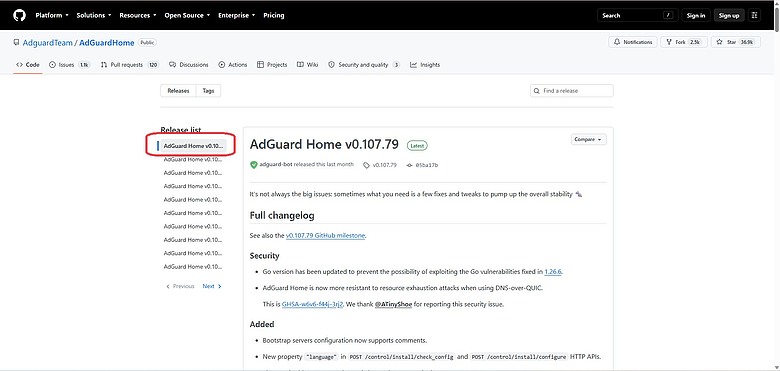780x371 pixels.
Task: Open the Actions tab
Action: [233, 65]
